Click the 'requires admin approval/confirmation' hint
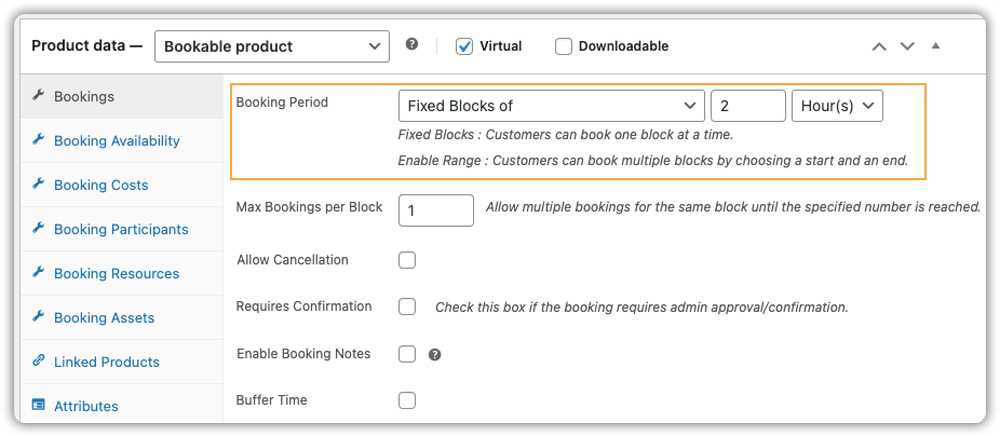This screenshot has width=1000, height=436. (x=642, y=307)
